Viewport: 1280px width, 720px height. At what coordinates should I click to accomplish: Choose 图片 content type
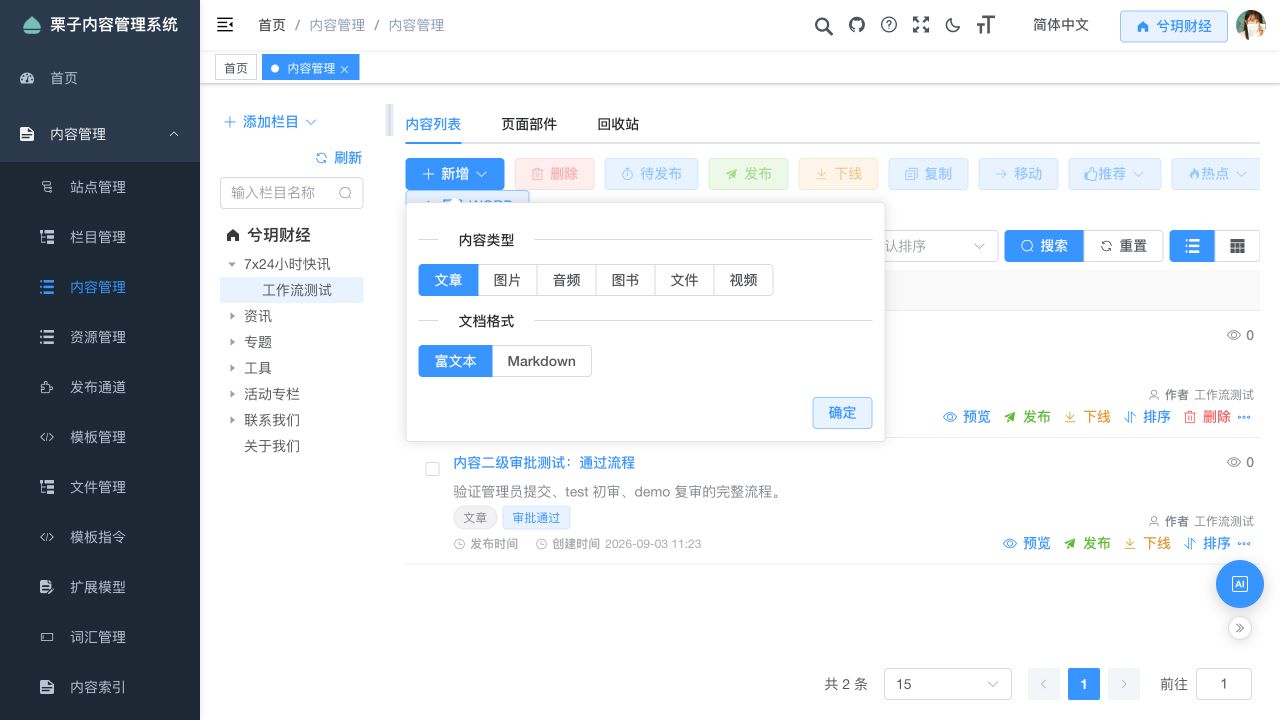(507, 280)
